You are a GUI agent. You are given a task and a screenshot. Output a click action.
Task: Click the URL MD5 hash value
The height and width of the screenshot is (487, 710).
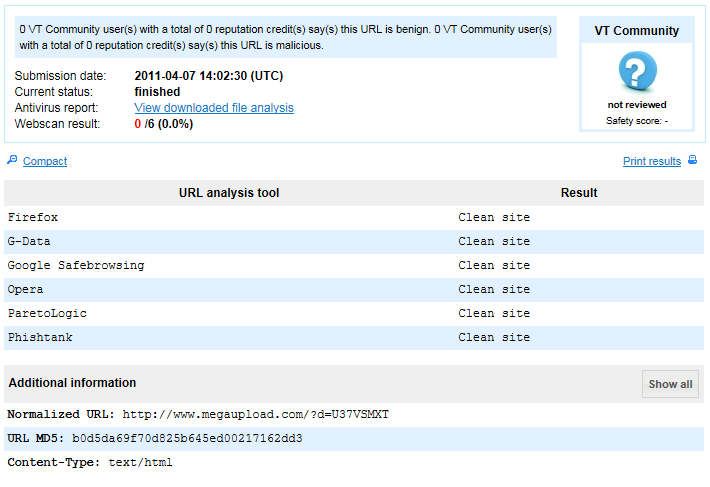(x=187, y=439)
